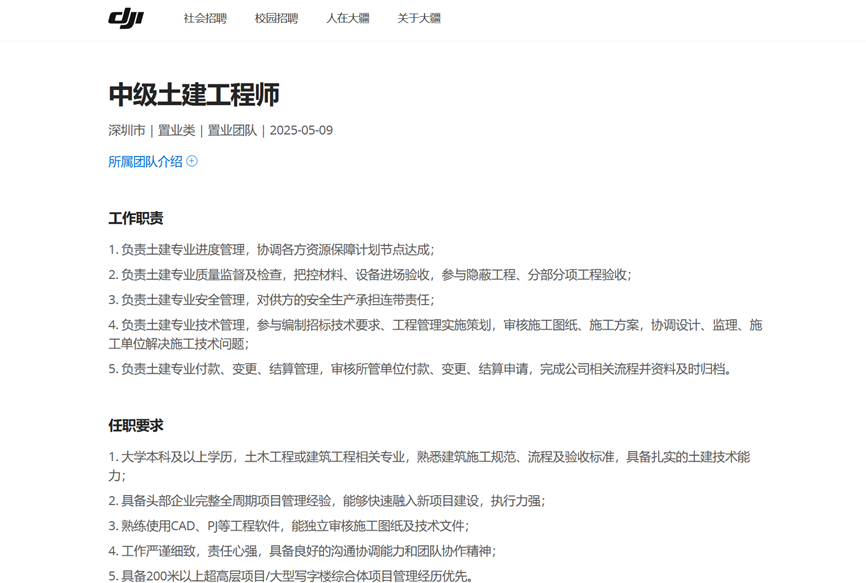
Task: Click the 中级土建工程师 job title
Action: [x=194, y=95]
